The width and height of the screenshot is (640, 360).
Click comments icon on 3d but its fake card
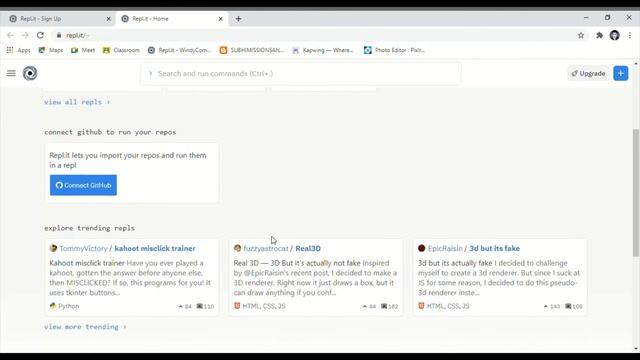[x=568, y=306]
